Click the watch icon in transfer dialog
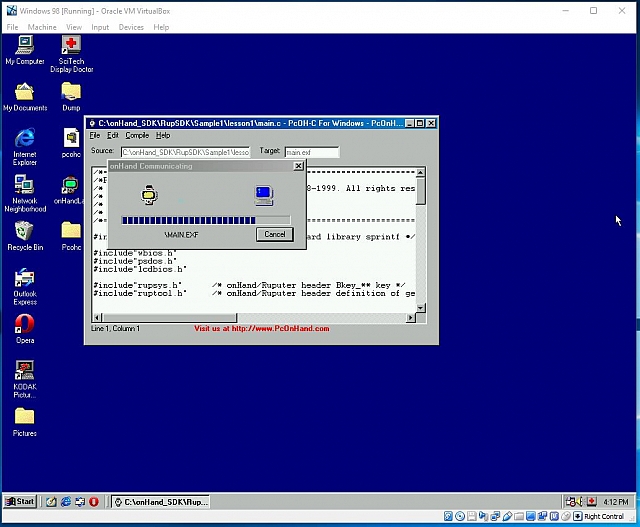Image resolution: width=640 pixels, height=527 pixels. [149, 194]
